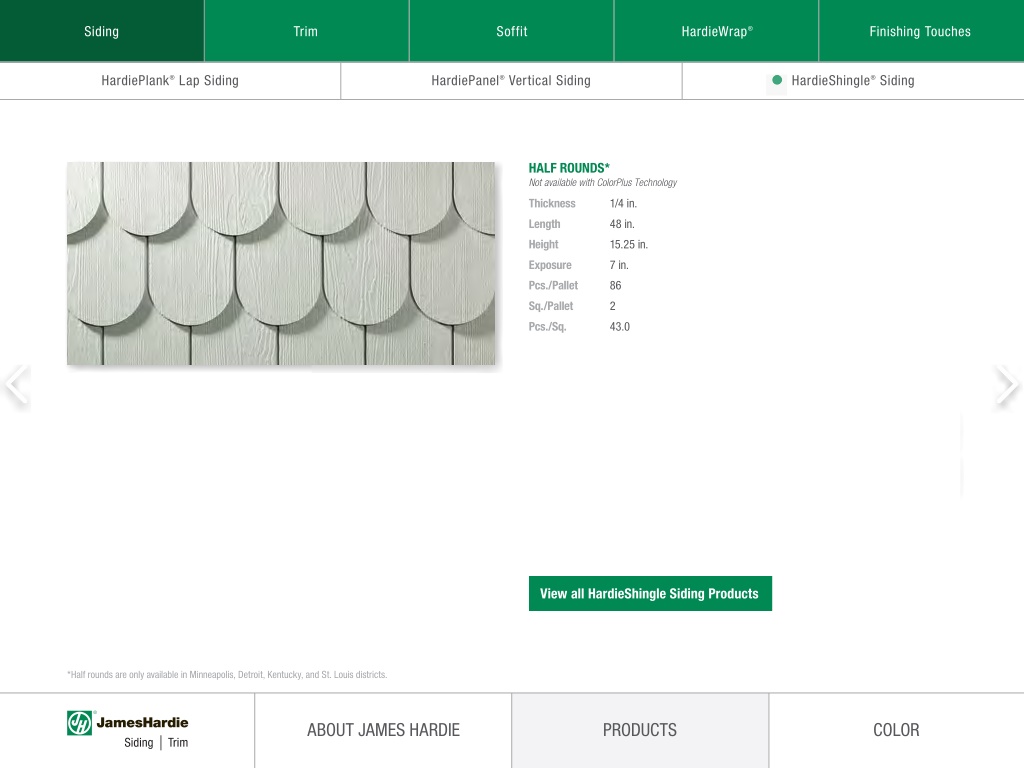Click the Height value '15.25 in.'
Viewport: 1024px width, 768px height.
pyautogui.click(x=628, y=245)
